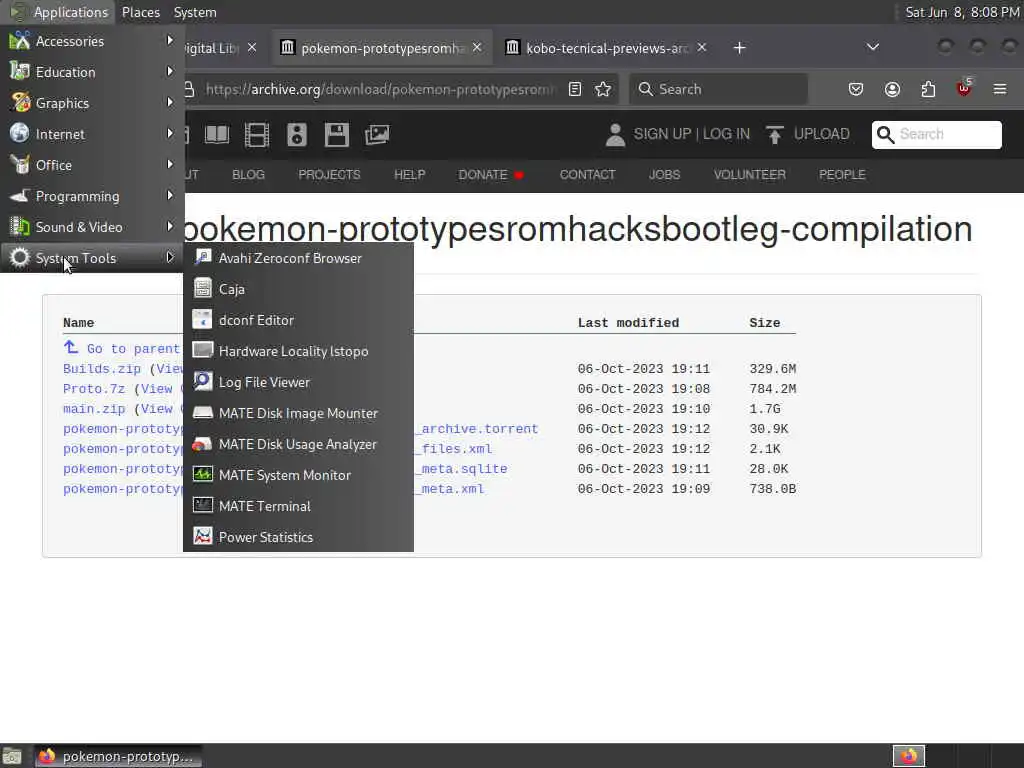Open MATE Disk Usage Analyzer
The width and height of the screenshot is (1024, 768).
(298, 444)
